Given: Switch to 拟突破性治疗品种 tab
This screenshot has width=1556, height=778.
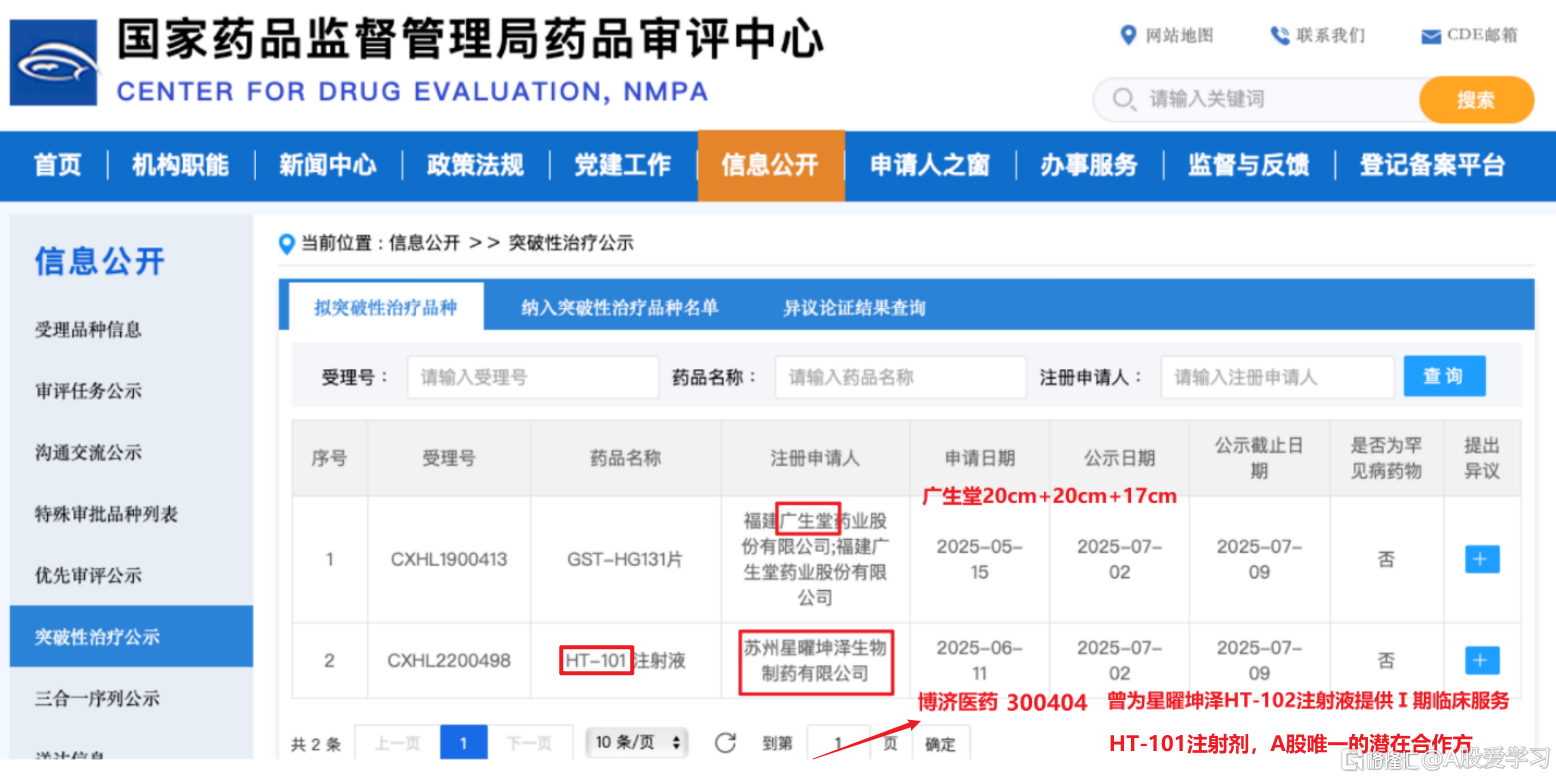Looking at the screenshot, I should (x=386, y=307).
